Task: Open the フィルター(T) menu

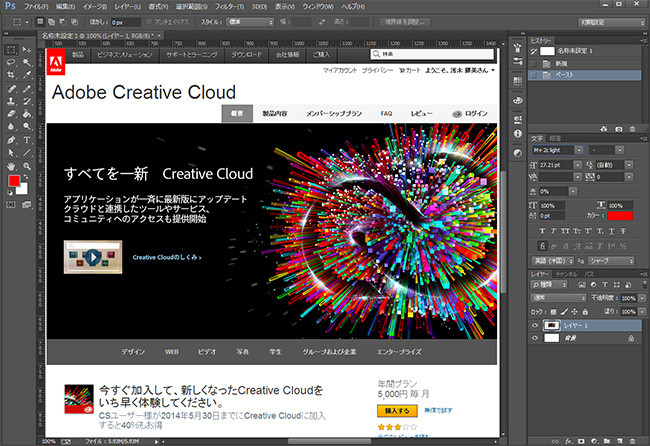Action: pos(229,7)
